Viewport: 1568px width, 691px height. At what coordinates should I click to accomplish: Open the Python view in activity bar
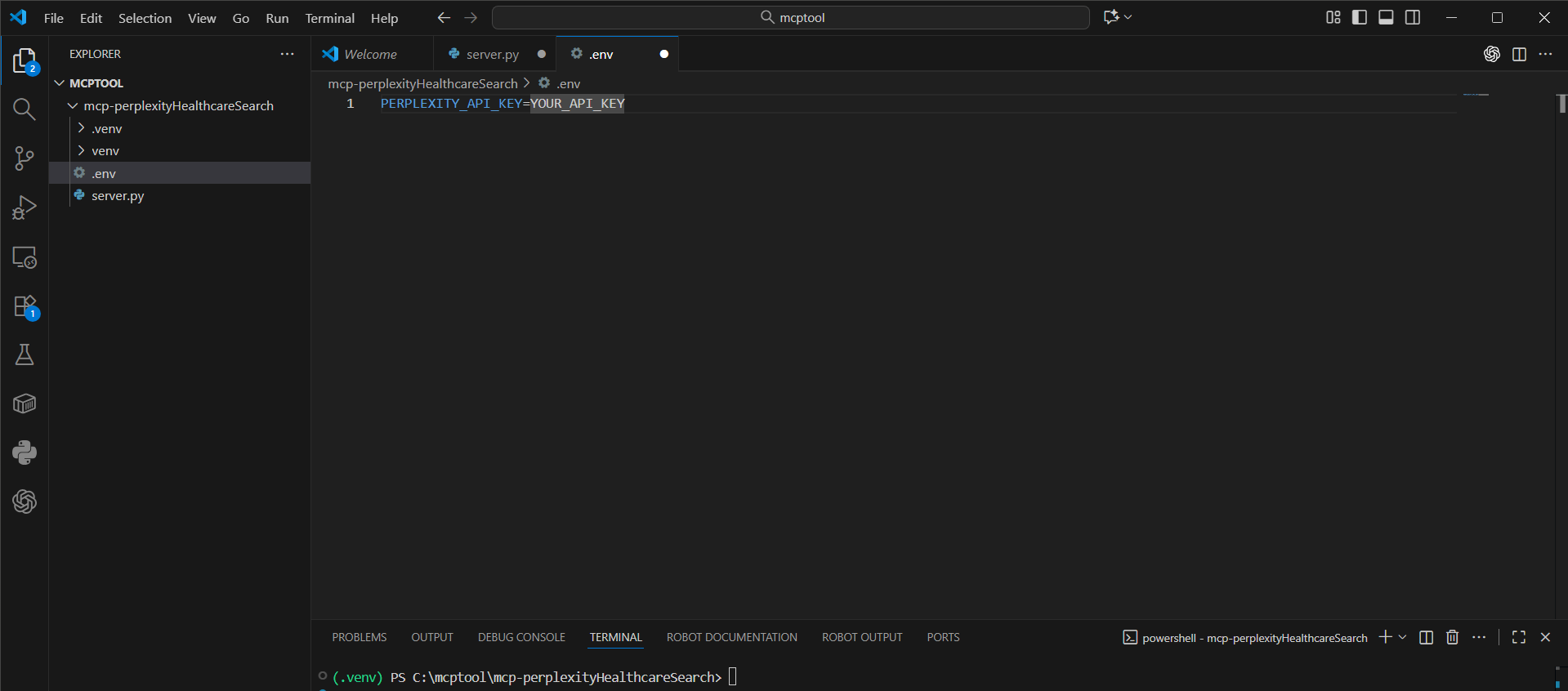click(25, 452)
